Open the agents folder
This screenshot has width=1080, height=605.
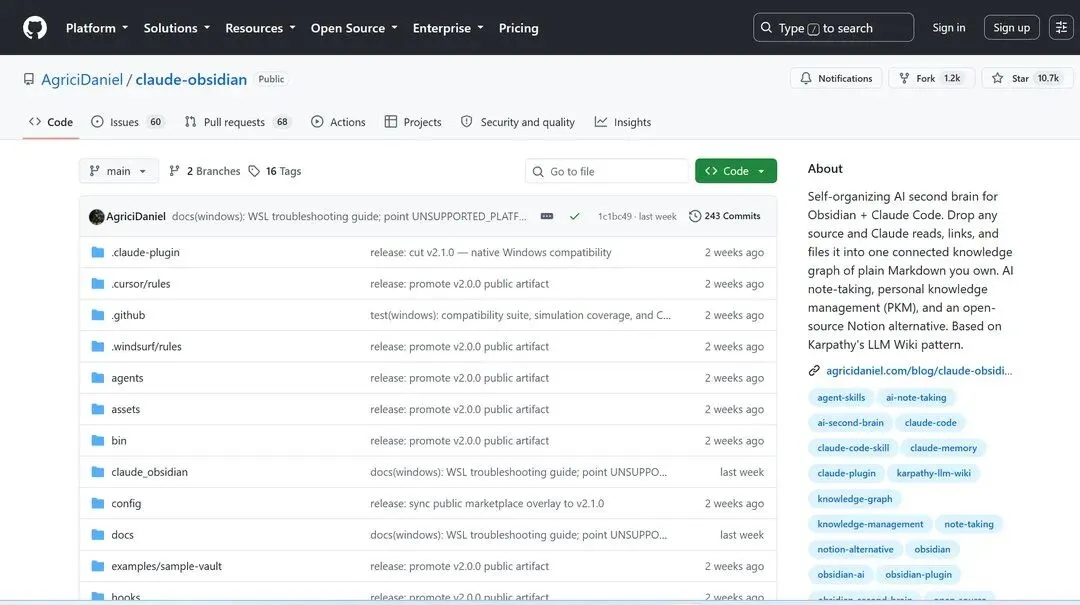point(127,378)
